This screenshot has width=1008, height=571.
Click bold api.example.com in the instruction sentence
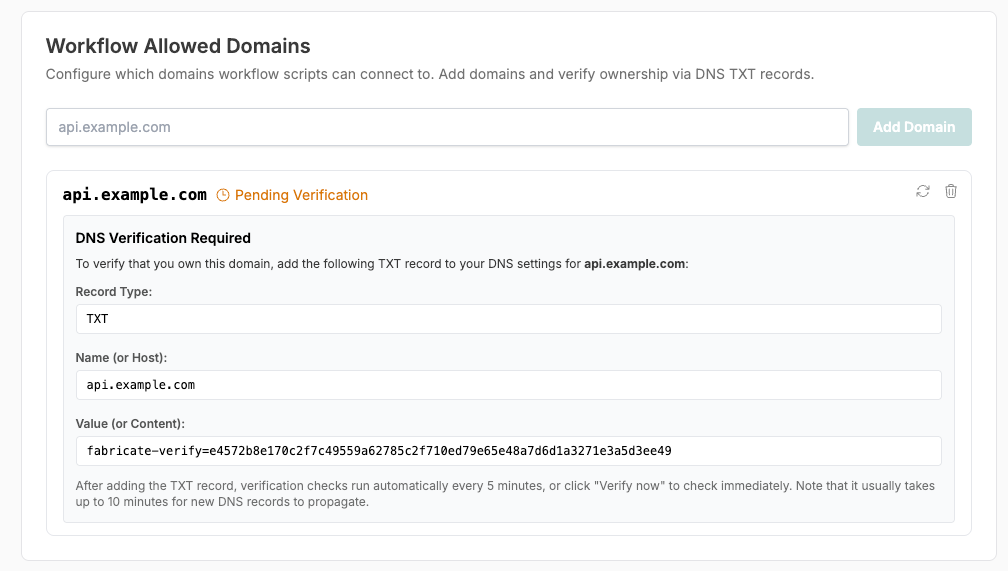[634, 264]
